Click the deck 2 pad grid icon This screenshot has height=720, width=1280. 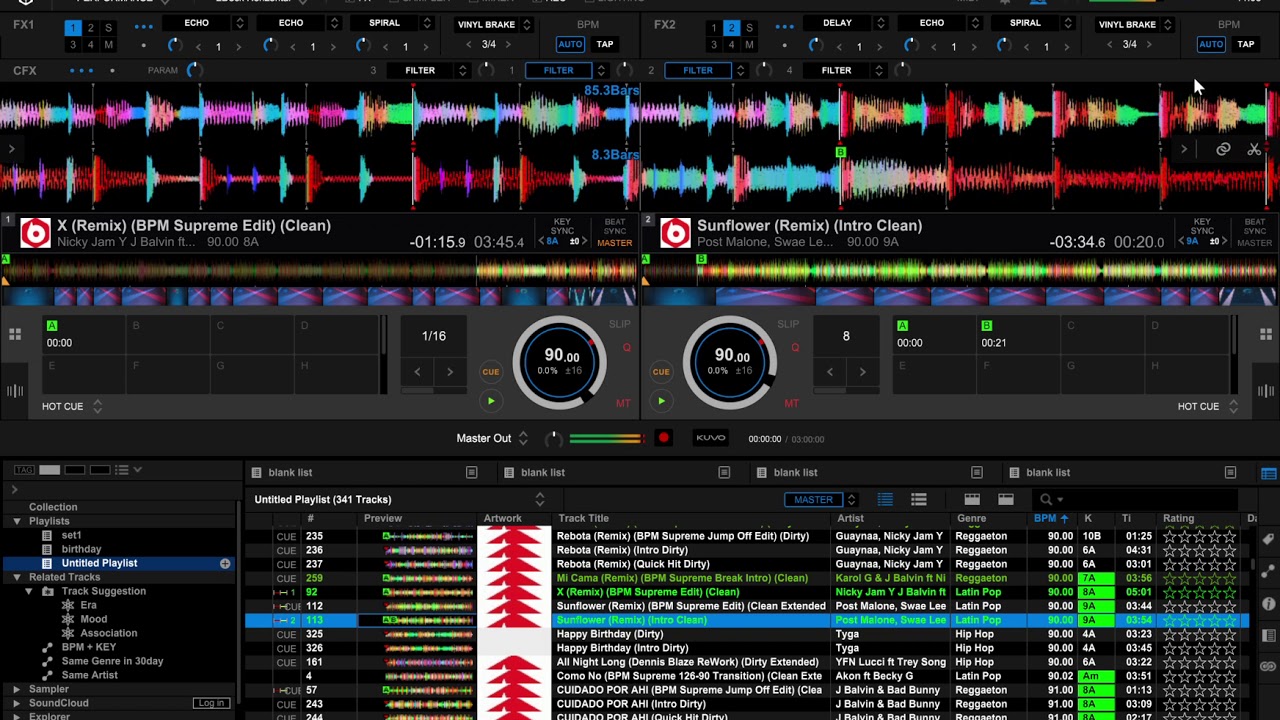point(1266,335)
